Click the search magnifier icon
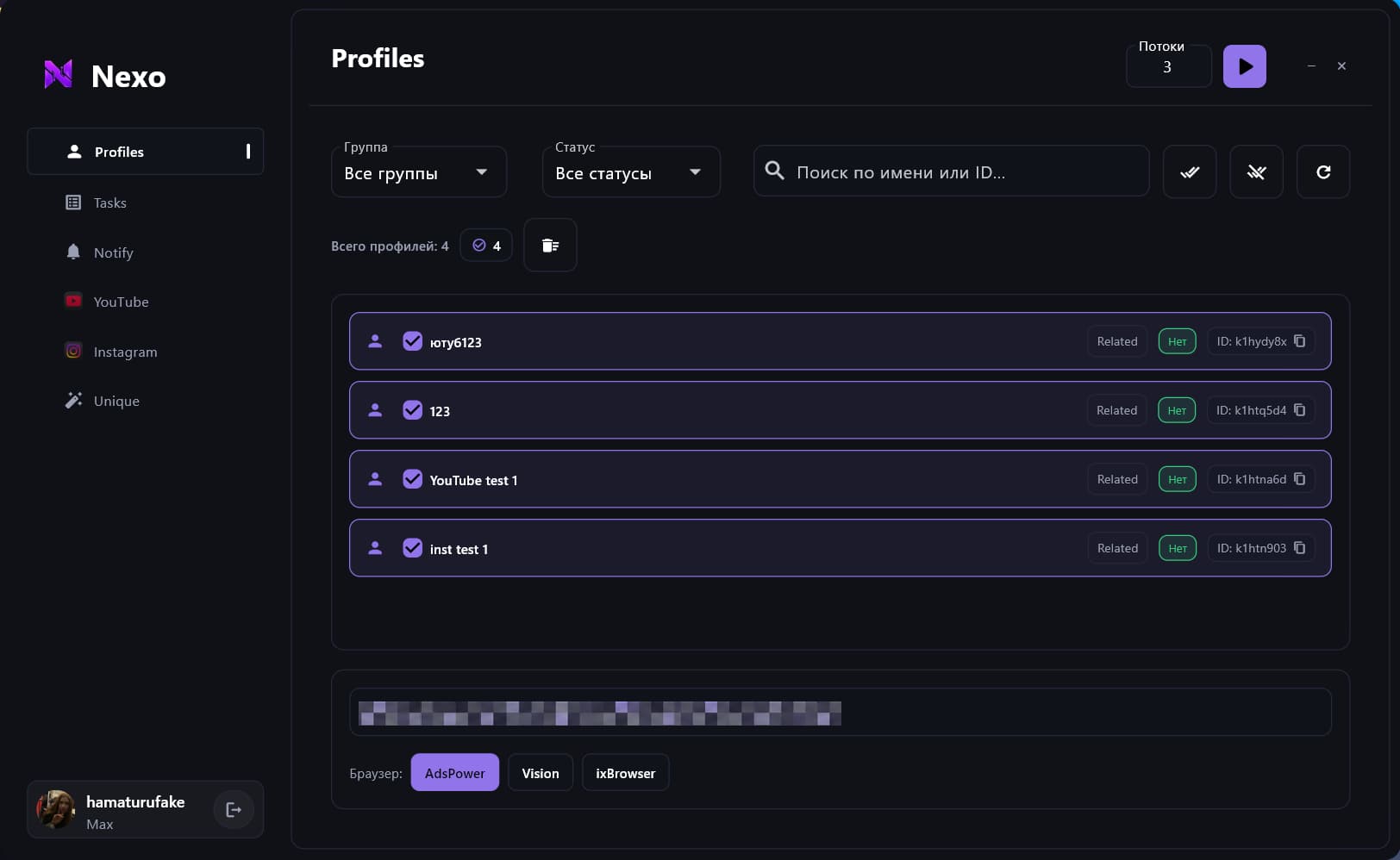The width and height of the screenshot is (1400, 860). [x=775, y=171]
